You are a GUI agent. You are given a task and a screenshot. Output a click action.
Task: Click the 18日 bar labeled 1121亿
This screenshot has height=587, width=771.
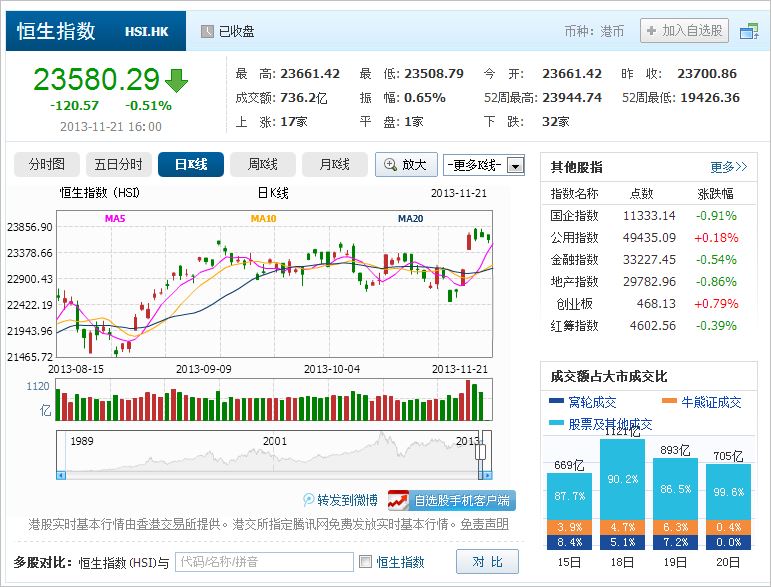click(623, 494)
